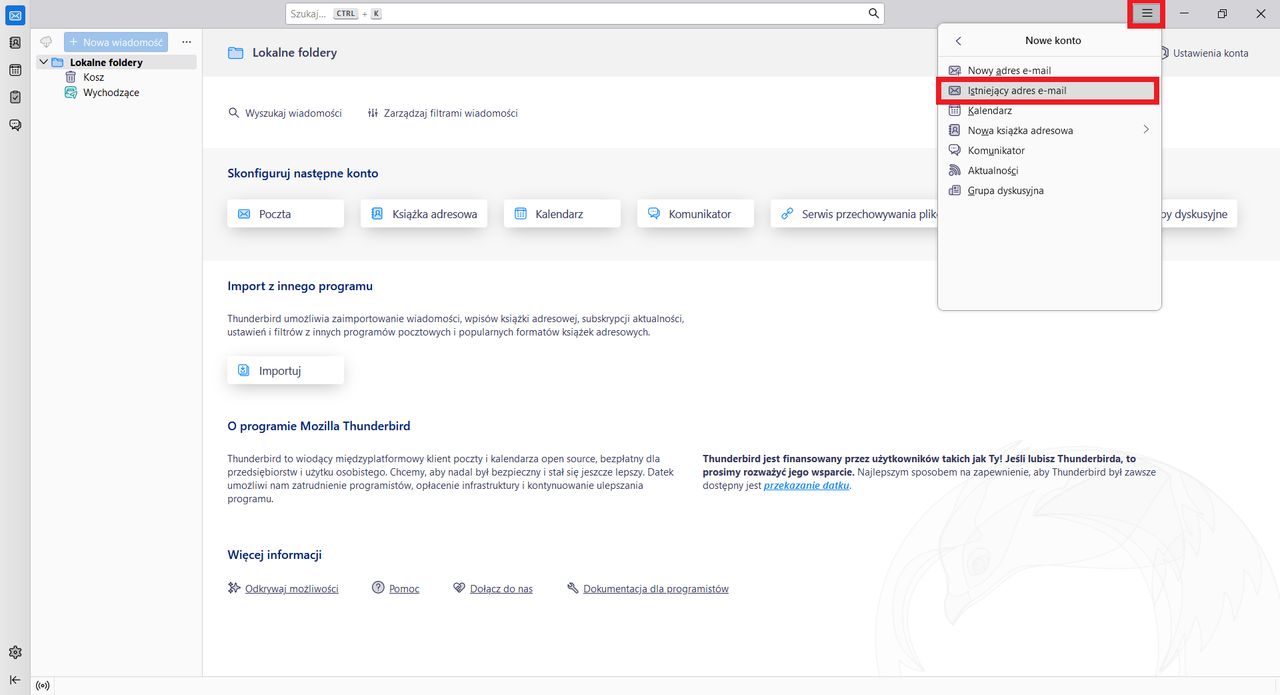Click the Kalendarz account setup card
Viewport: 1280px width, 695px height.
[562, 214]
